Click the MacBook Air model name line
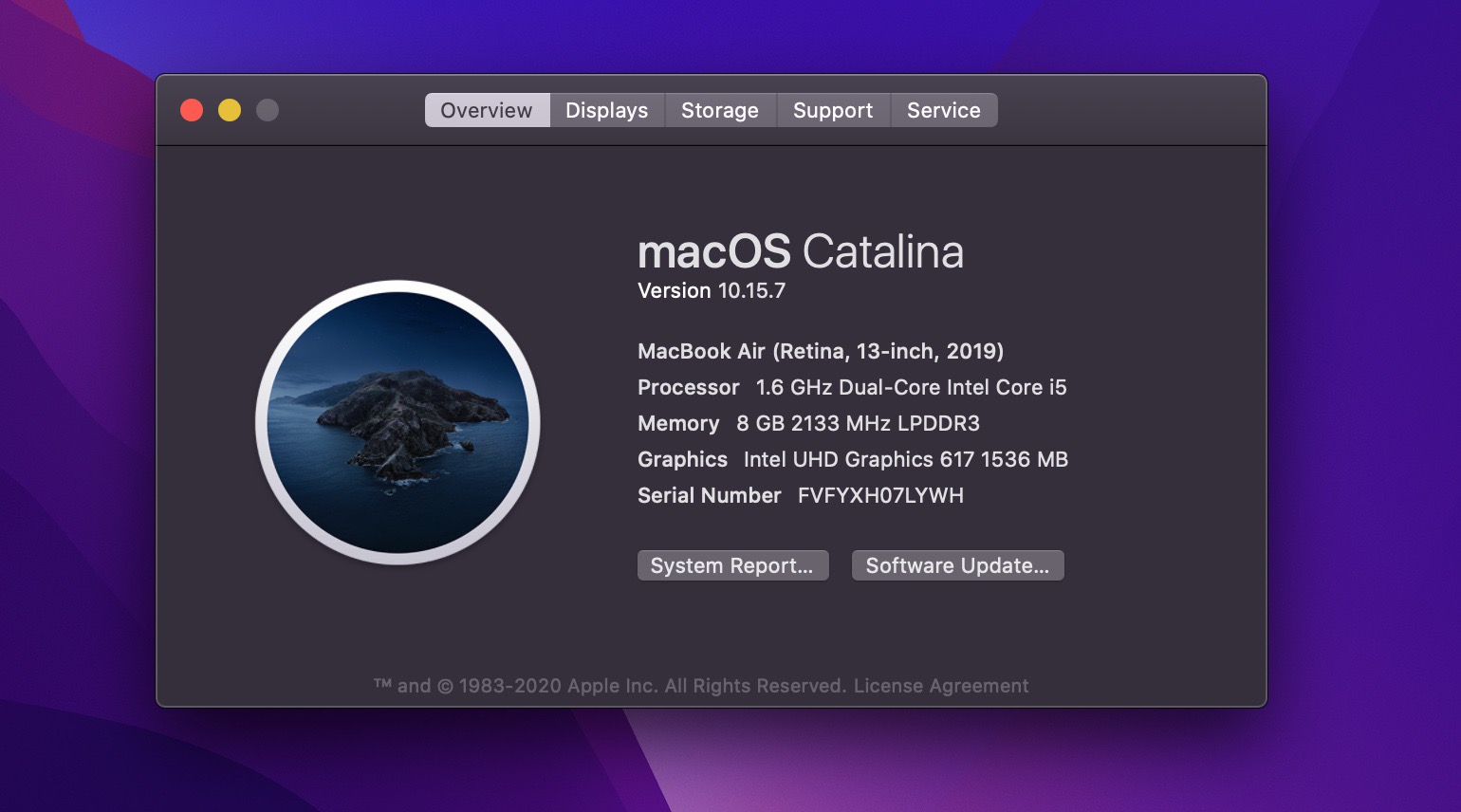This screenshot has height=812, width=1461. pyautogui.click(x=821, y=351)
